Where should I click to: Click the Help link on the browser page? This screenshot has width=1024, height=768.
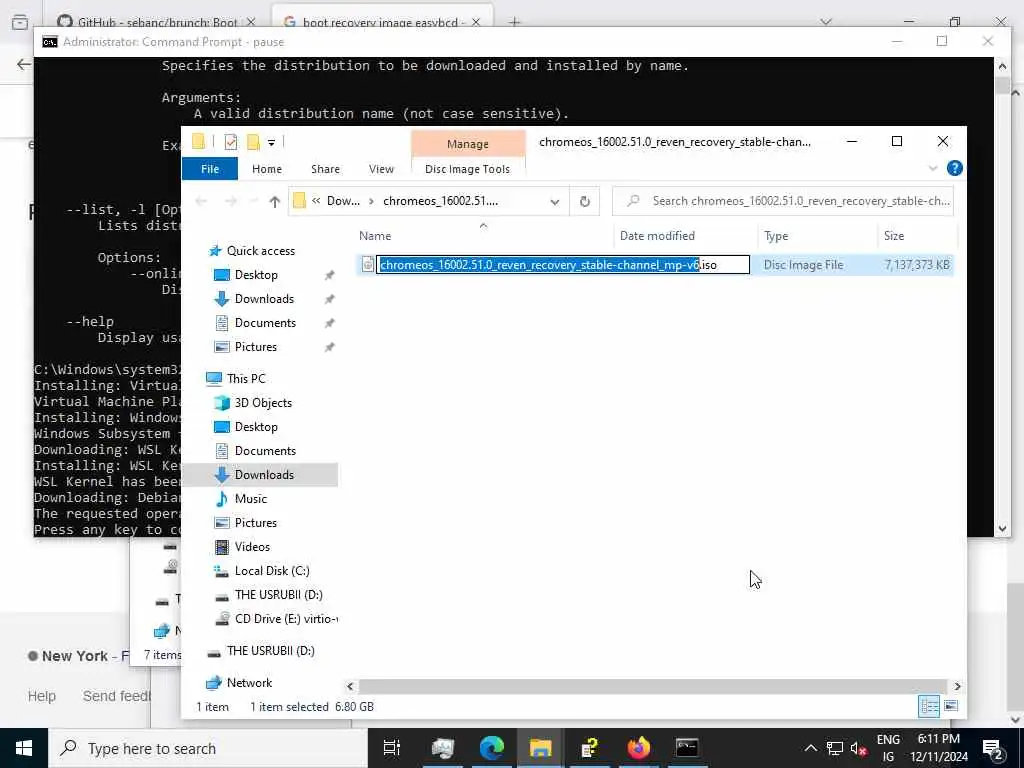point(42,696)
